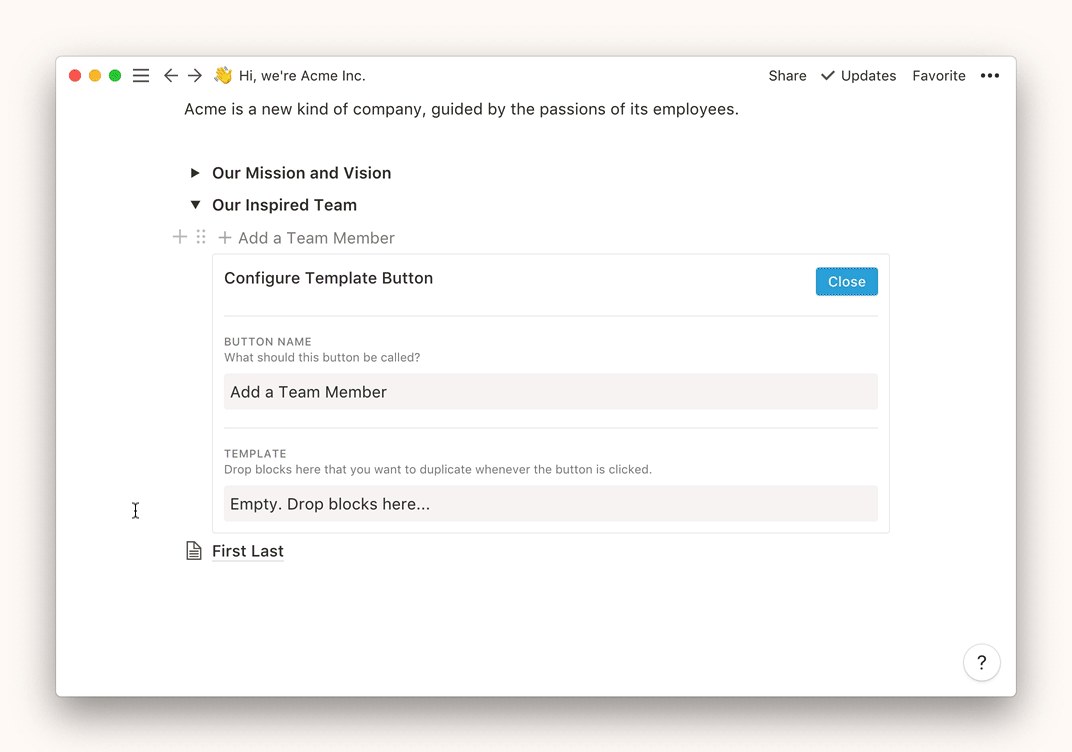The image size is (1072, 752).
Task: Click the document icon beside First Last
Action: pyautogui.click(x=194, y=551)
